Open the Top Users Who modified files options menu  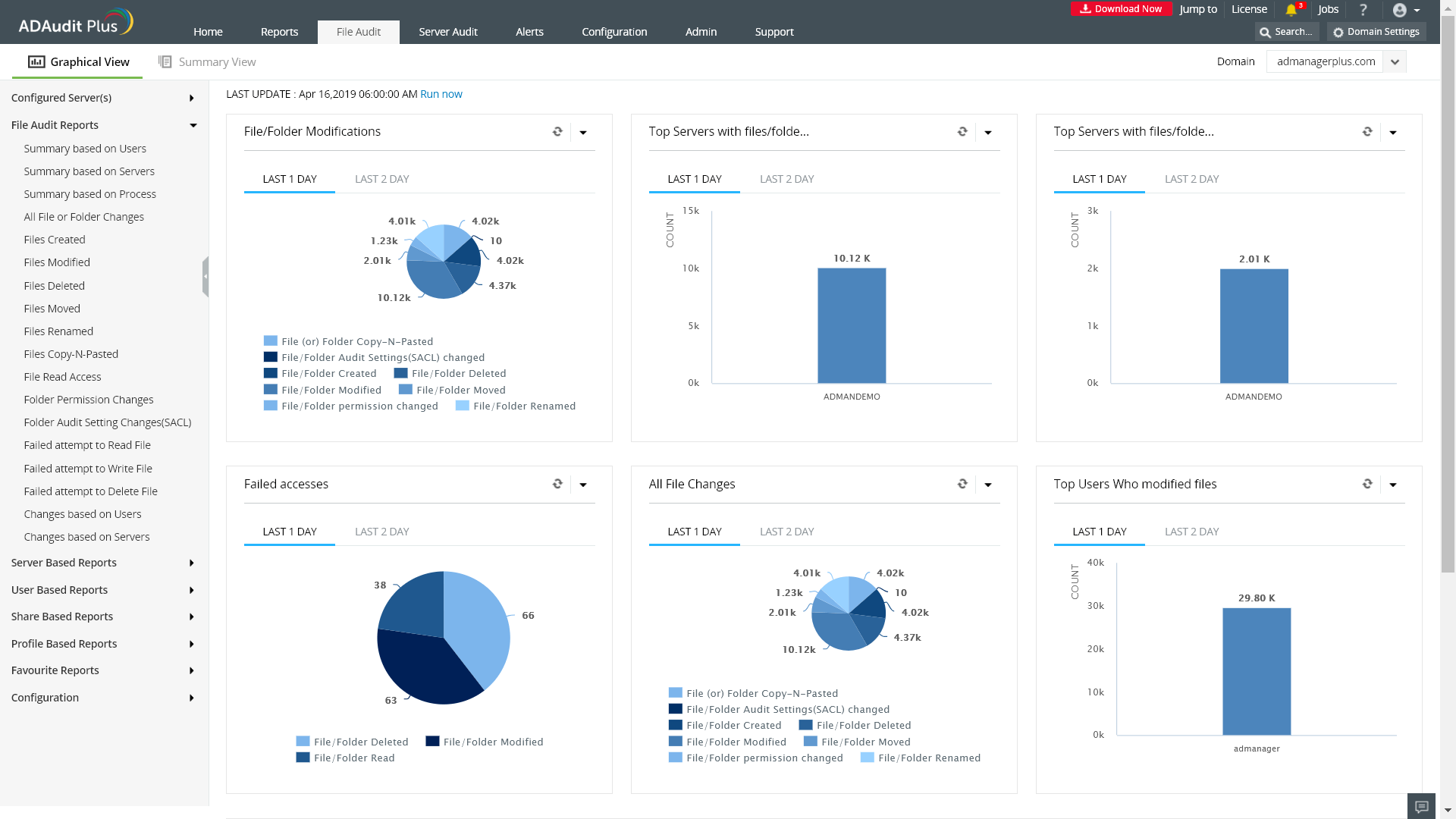tap(1394, 484)
